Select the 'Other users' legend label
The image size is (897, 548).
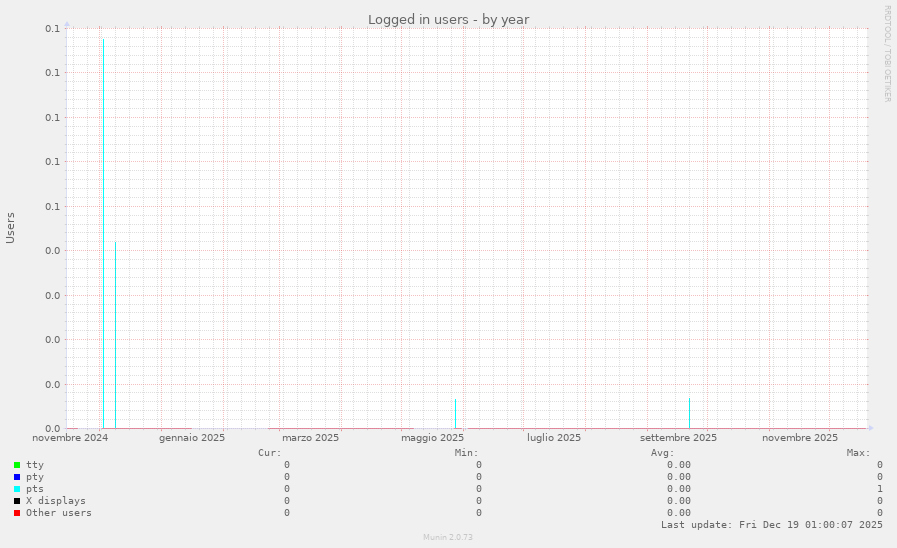point(58,513)
